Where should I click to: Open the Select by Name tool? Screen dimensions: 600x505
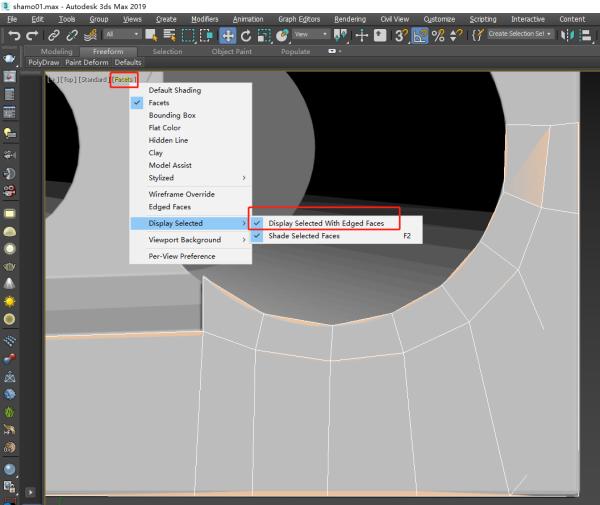click(169, 35)
